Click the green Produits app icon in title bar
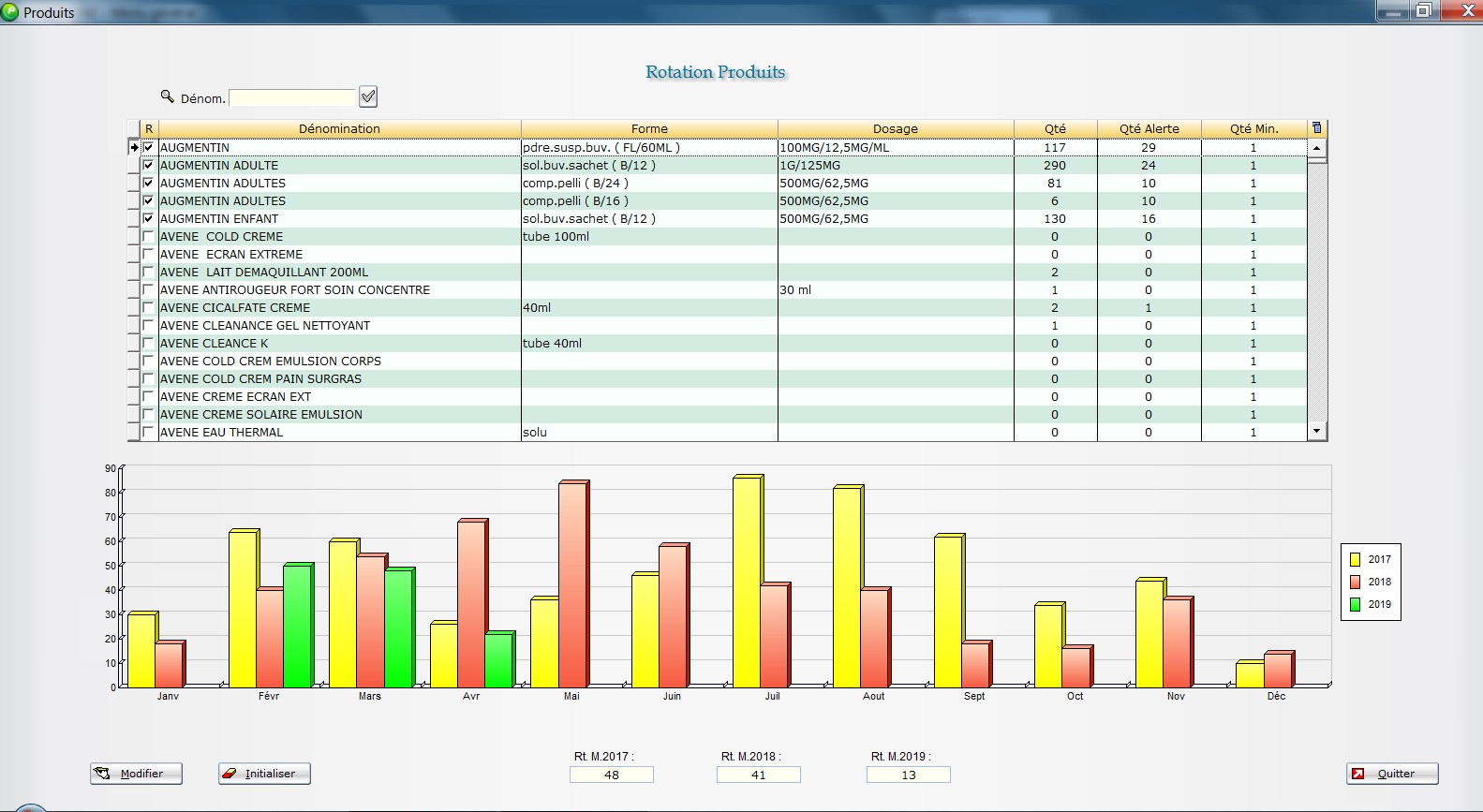The width and height of the screenshot is (1483, 812). click(10, 12)
